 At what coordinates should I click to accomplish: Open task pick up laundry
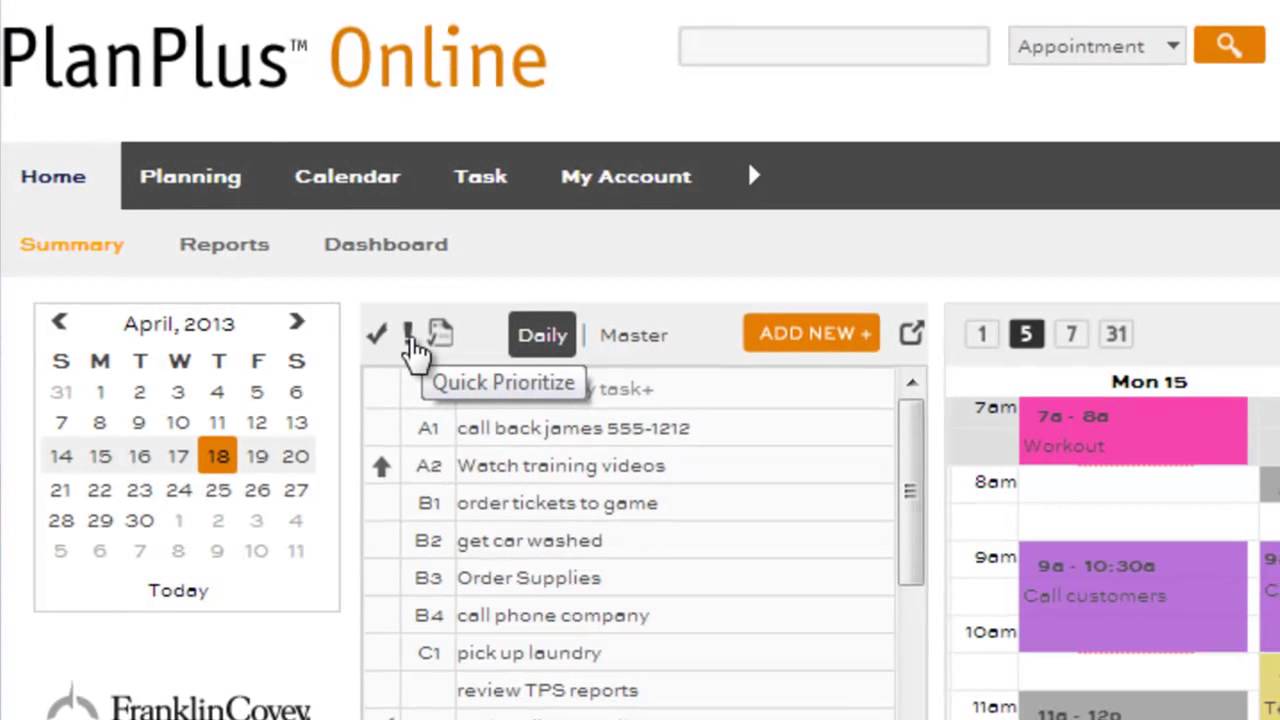coord(529,652)
